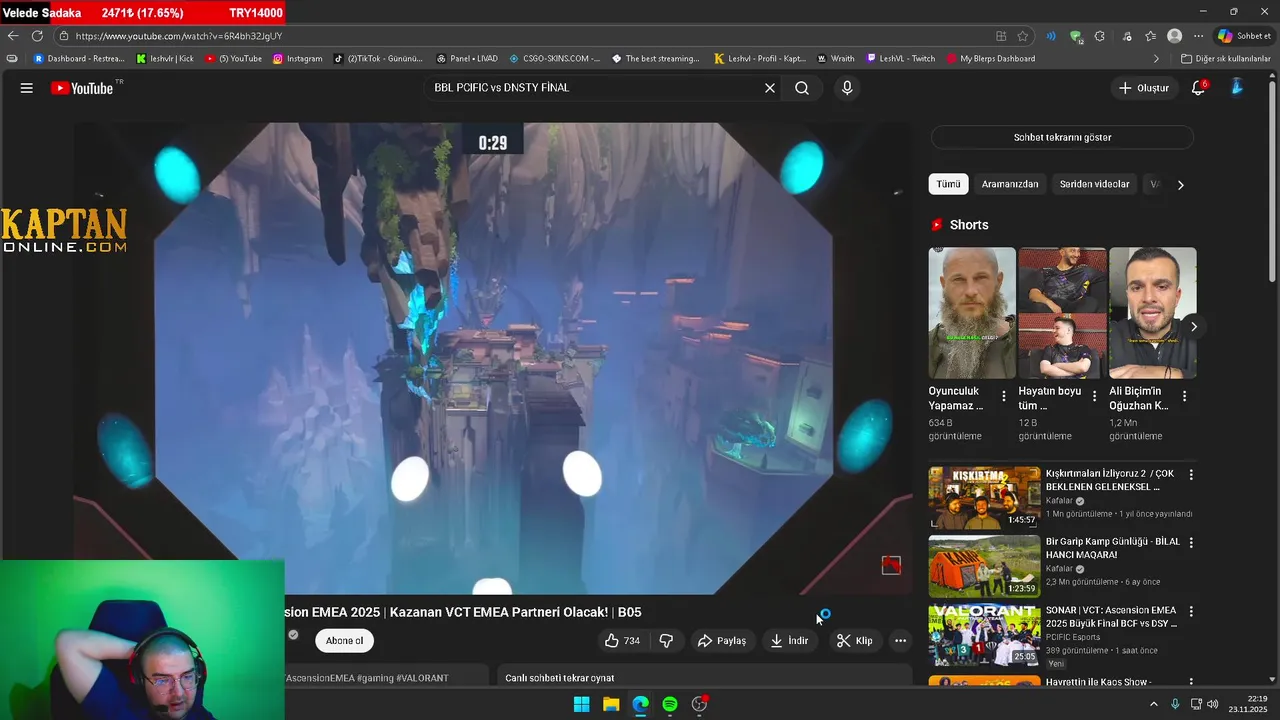Open Spotify from the taskbar

coord(670,704)
